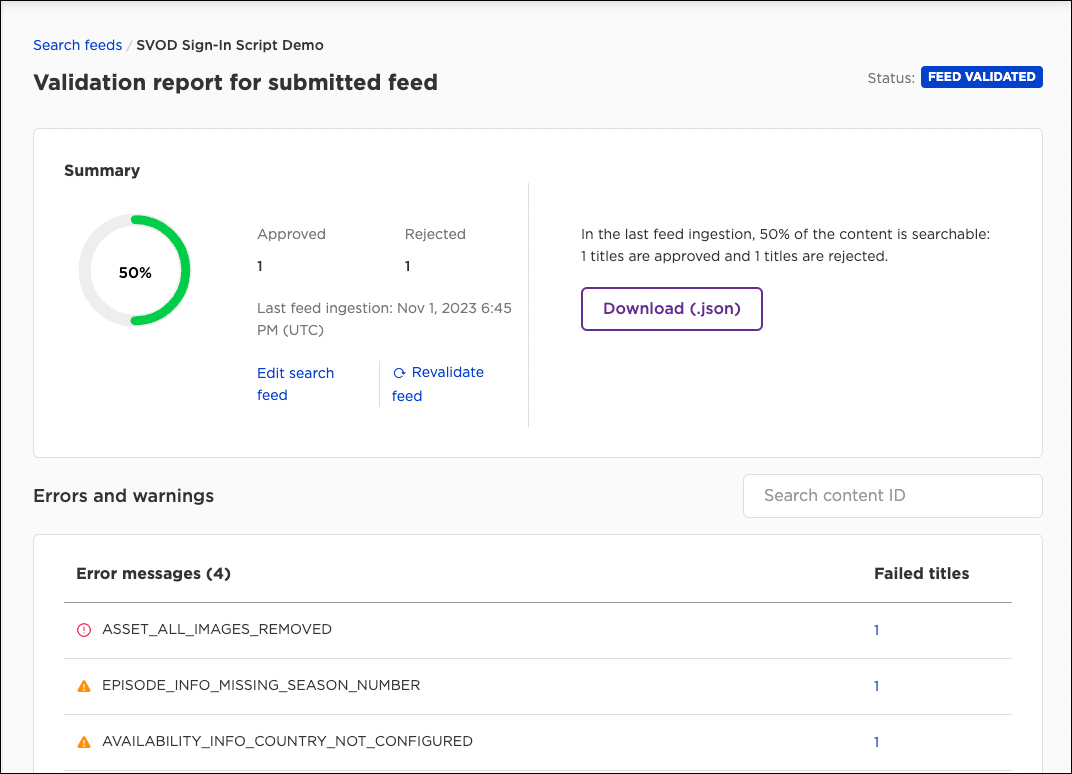Select the ASSET_ALL_IMAGES_REMOVED error row
The width and height of the screenshot is (1072, 774).
pyautogui.click(x=216, y=629)
